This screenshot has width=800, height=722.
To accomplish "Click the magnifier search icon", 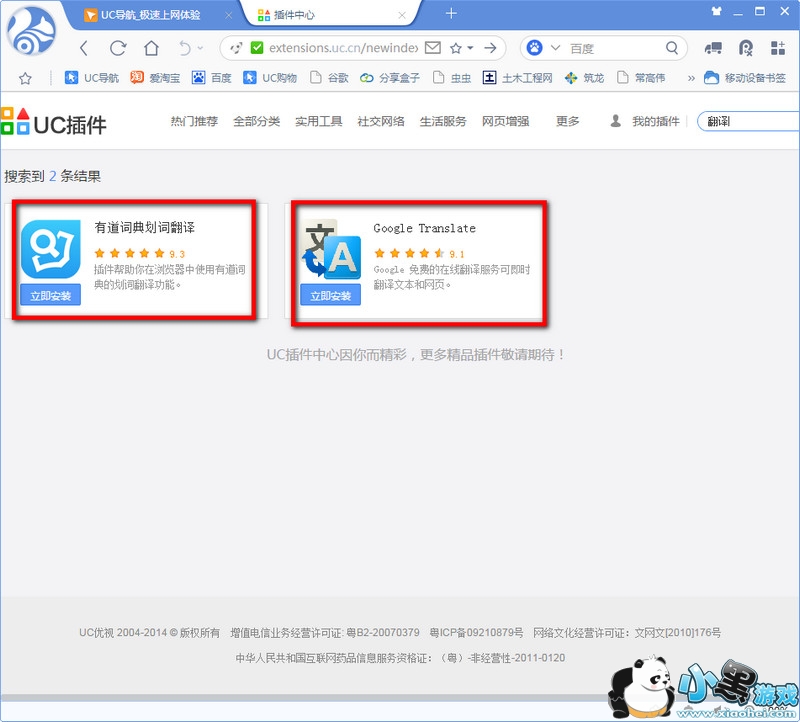I will tap(672, 48).
